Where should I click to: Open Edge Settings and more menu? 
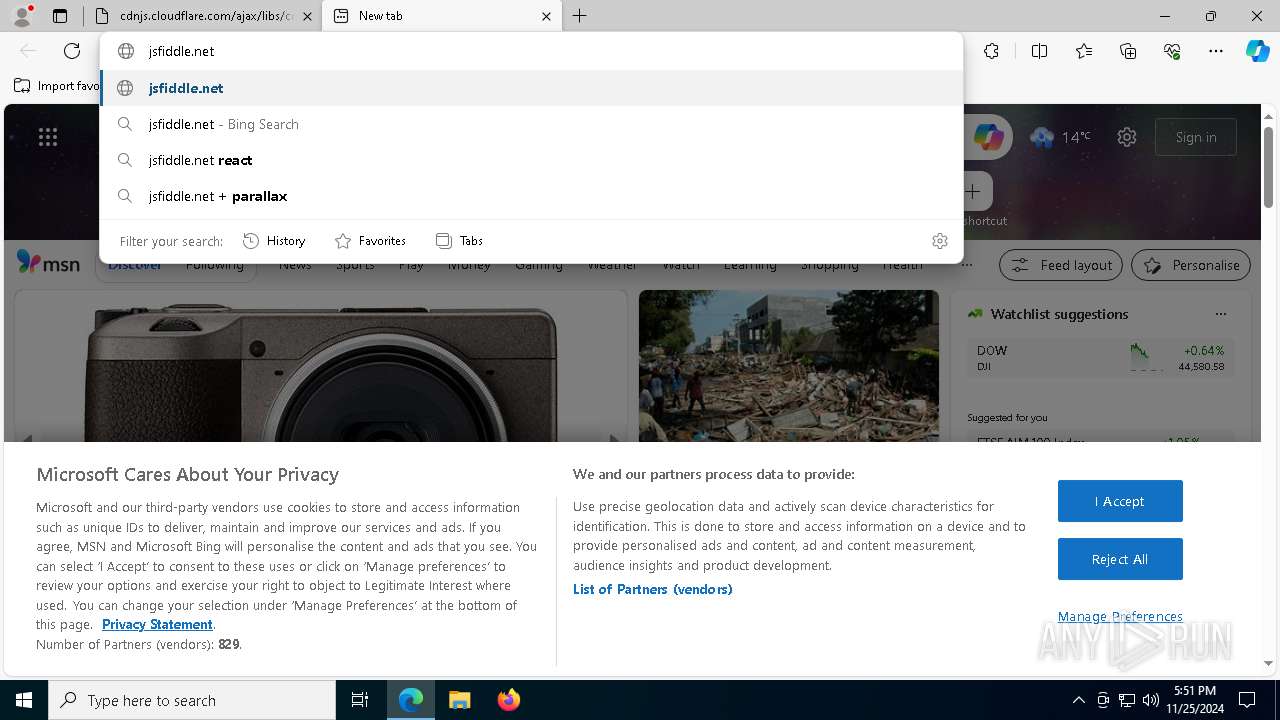click(x=1216, y=51)
